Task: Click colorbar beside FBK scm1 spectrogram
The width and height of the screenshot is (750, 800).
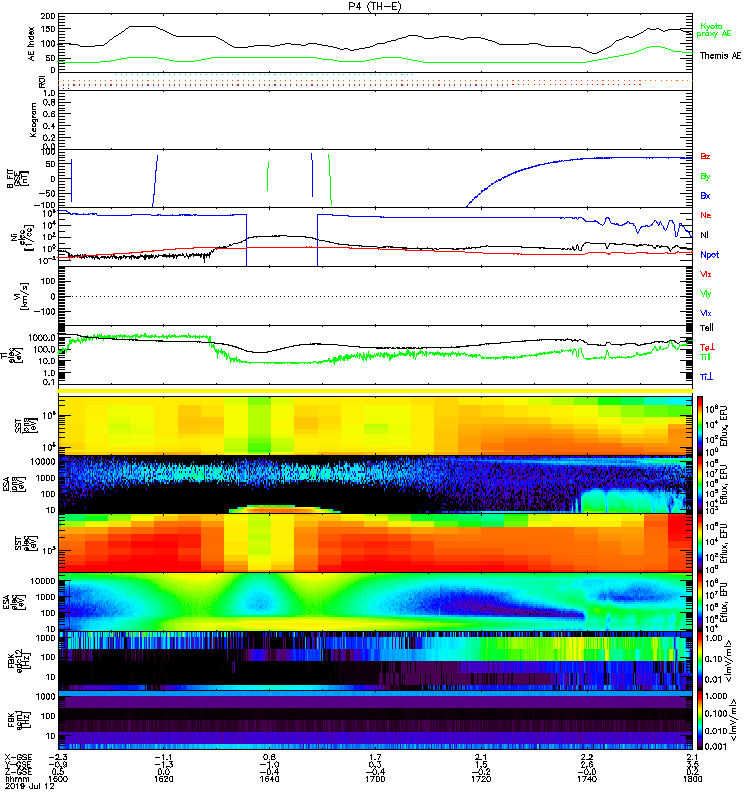Action: coord(700,720)
